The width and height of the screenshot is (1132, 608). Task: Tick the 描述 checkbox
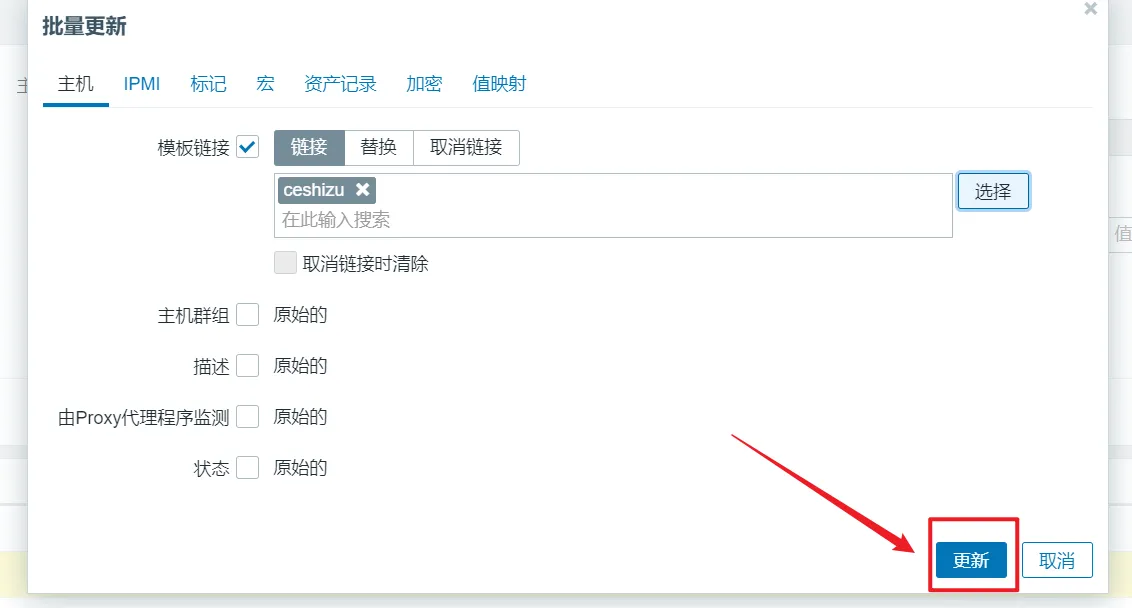pyautogui.click(x=248, y=366)
